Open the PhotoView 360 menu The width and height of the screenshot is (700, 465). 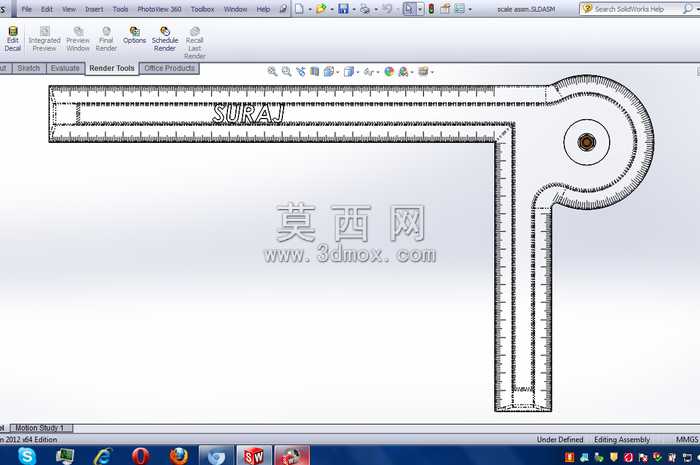point(159,9)
